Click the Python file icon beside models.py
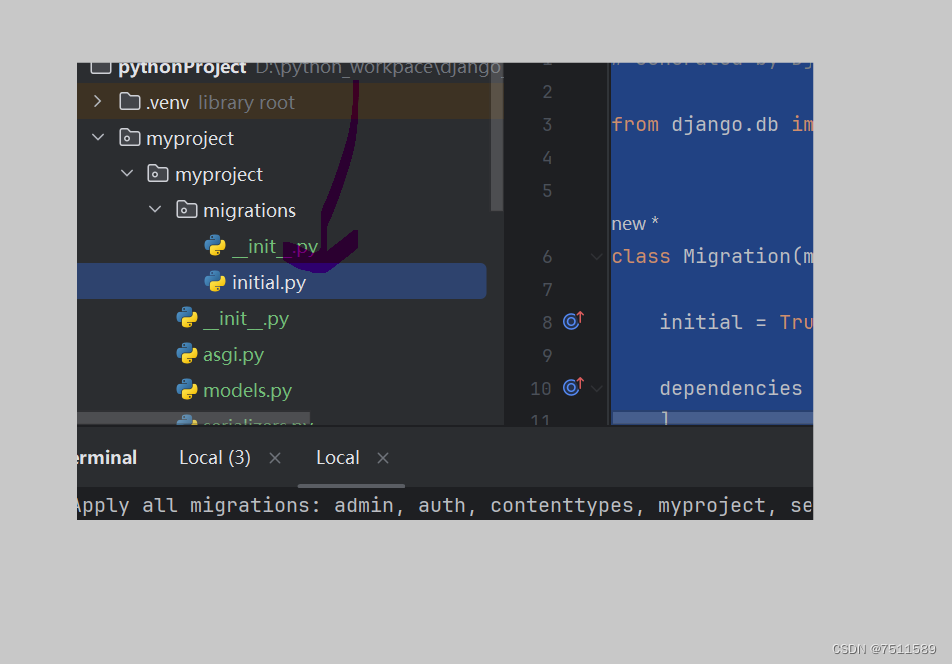The image size is (952, 664). pyautogui.click(x=188, y=390)
